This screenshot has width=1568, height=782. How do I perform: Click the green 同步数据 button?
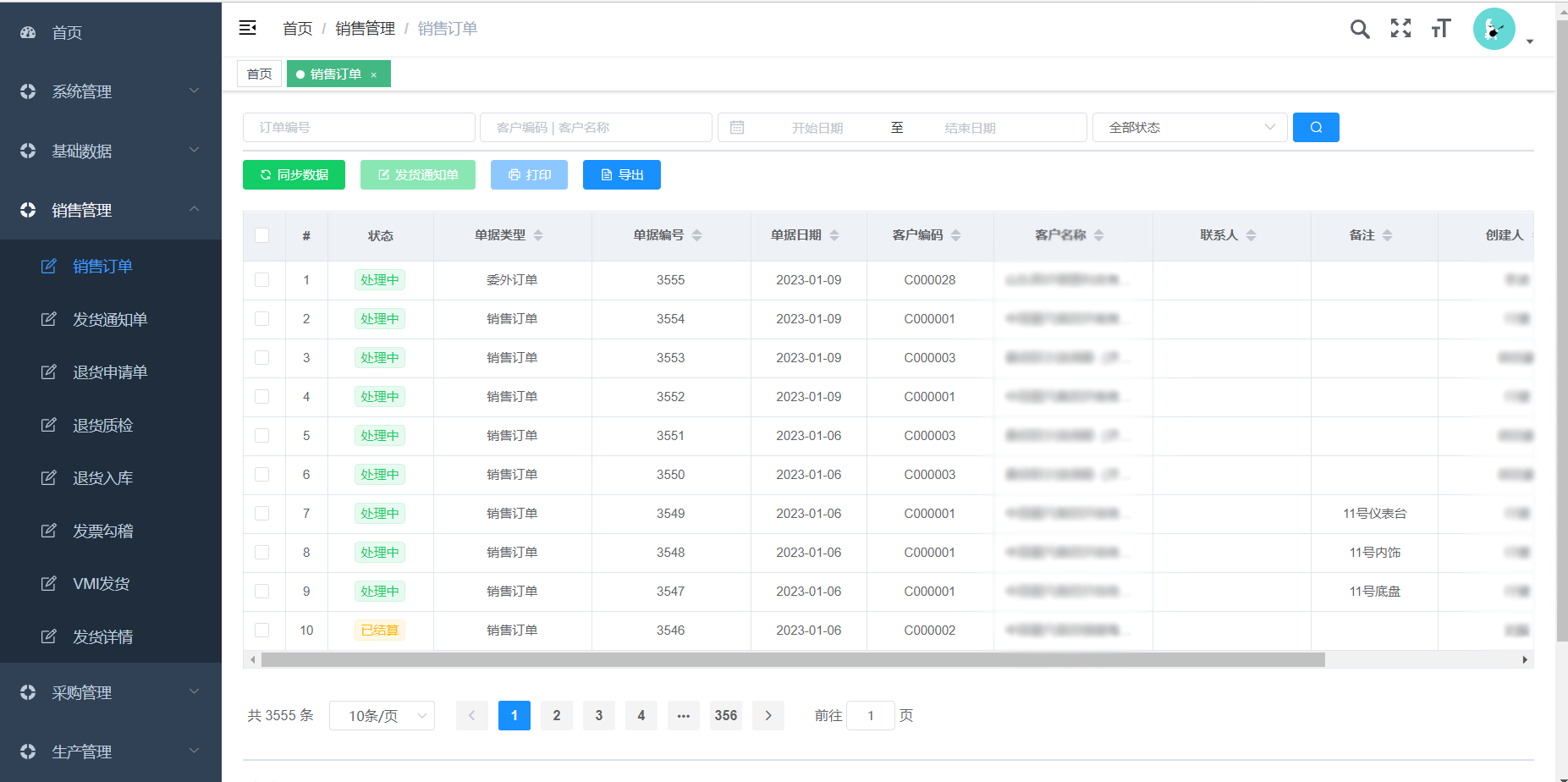click(294, 175)
